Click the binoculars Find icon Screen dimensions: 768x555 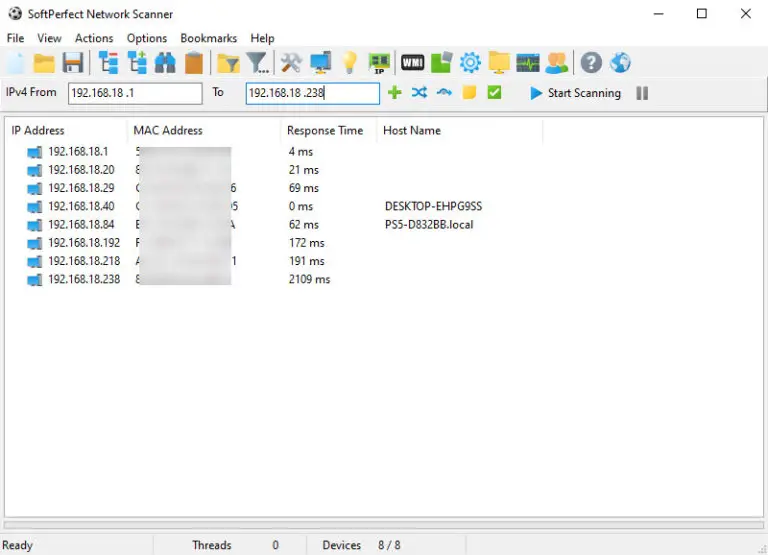pos(165,64)
